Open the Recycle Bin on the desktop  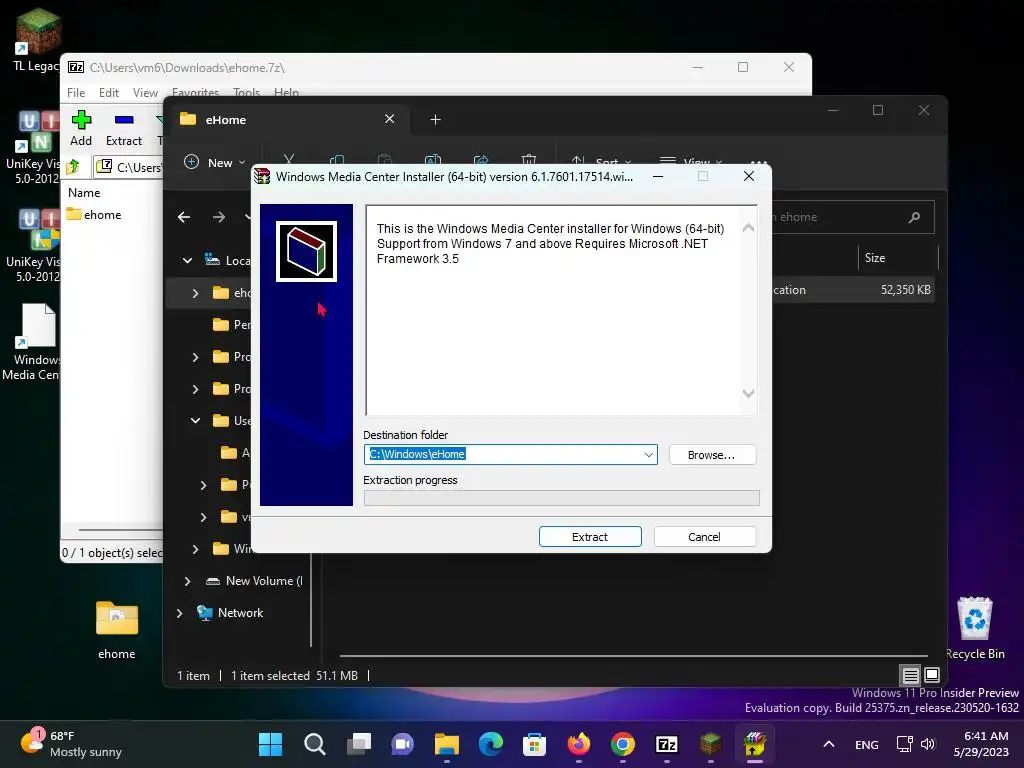[x=975, y=628]
